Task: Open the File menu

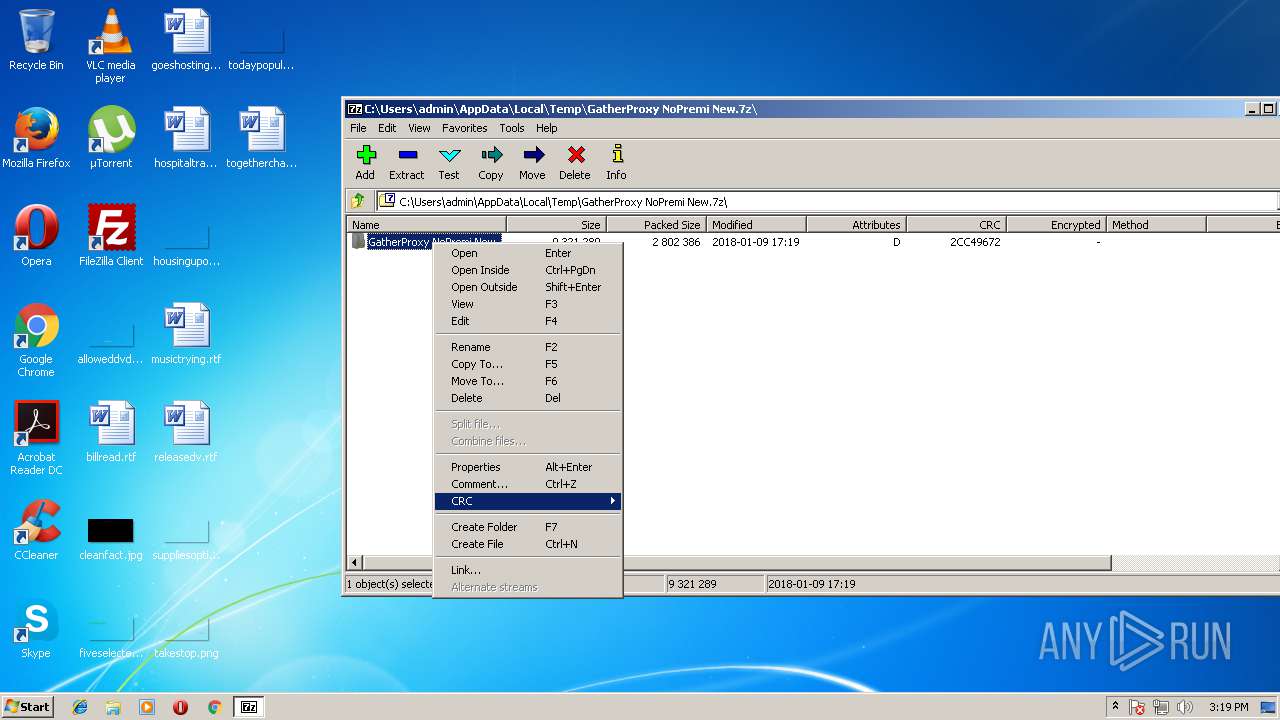Action: click(358, 128)
